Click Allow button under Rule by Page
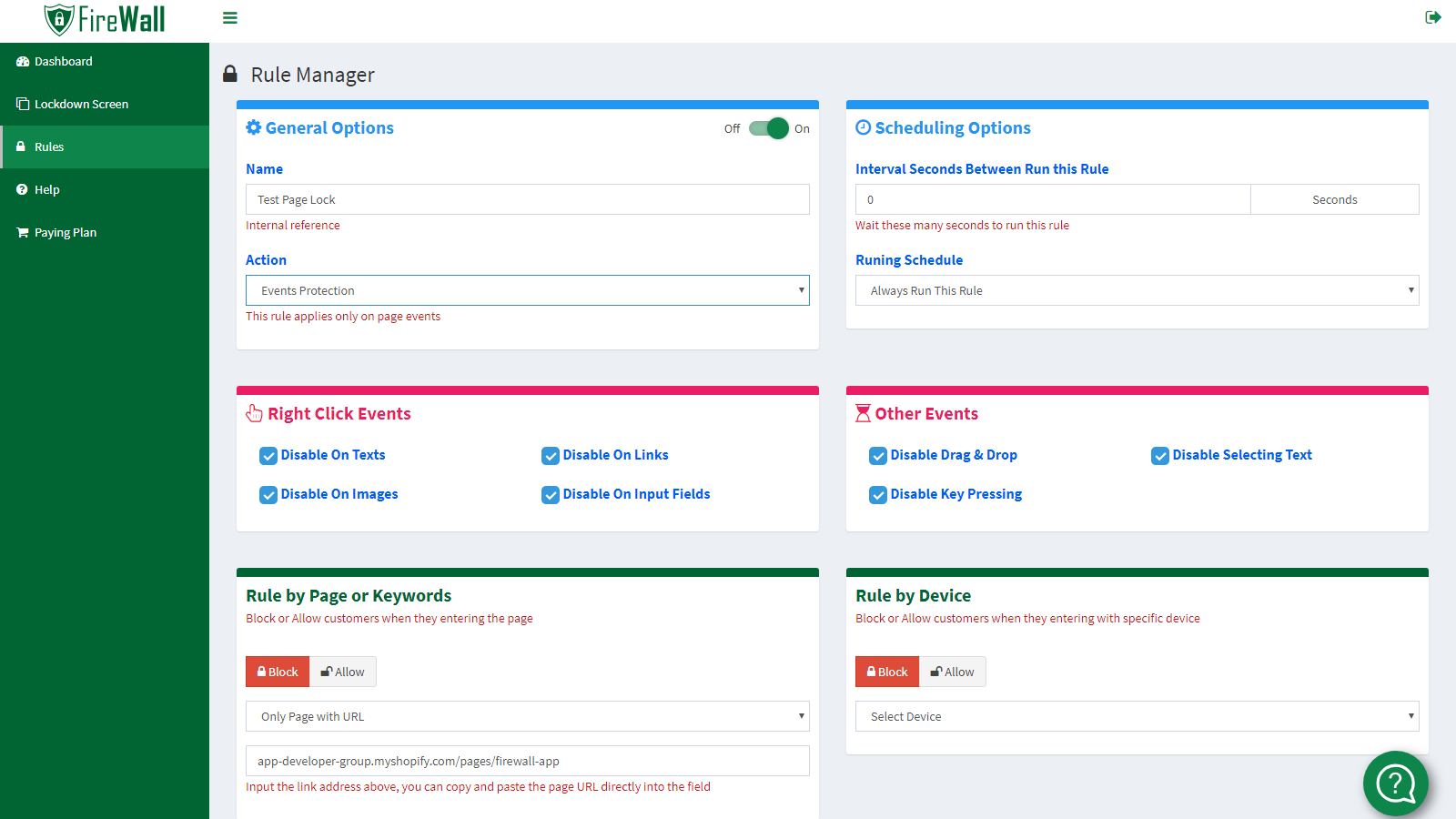The width and height of the screenshot is (1456, 819). point(343,672)
